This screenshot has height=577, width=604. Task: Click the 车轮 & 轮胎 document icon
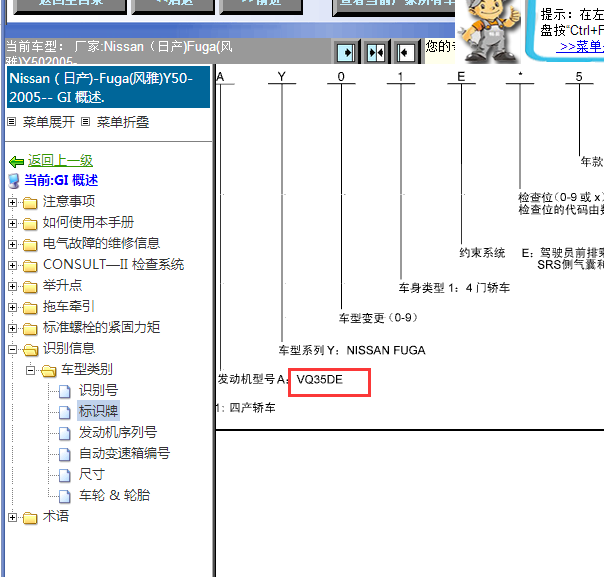coord(65,496)
